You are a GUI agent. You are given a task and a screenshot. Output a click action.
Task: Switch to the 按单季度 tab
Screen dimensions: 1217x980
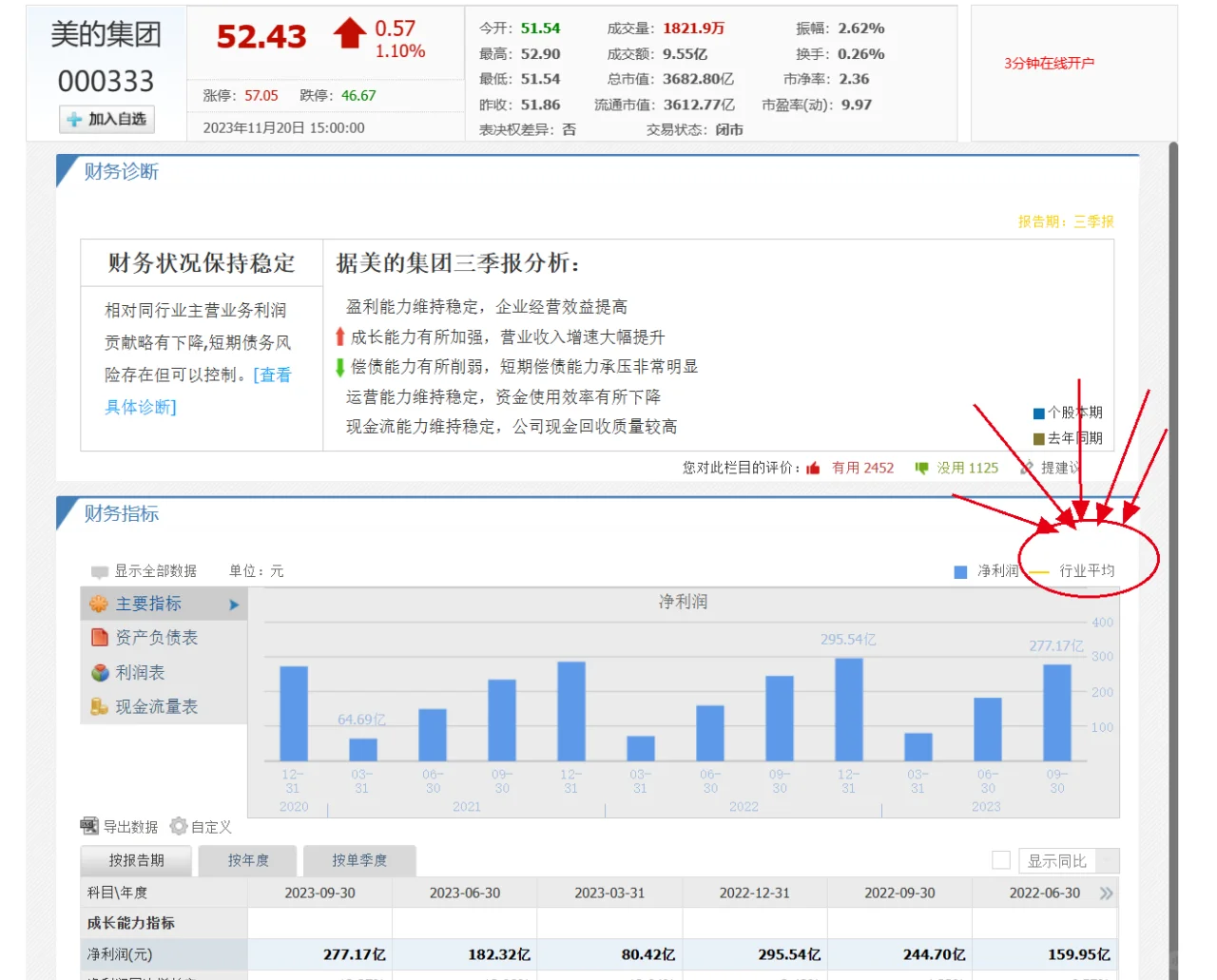pyautogui.click(x=357, y=859)
